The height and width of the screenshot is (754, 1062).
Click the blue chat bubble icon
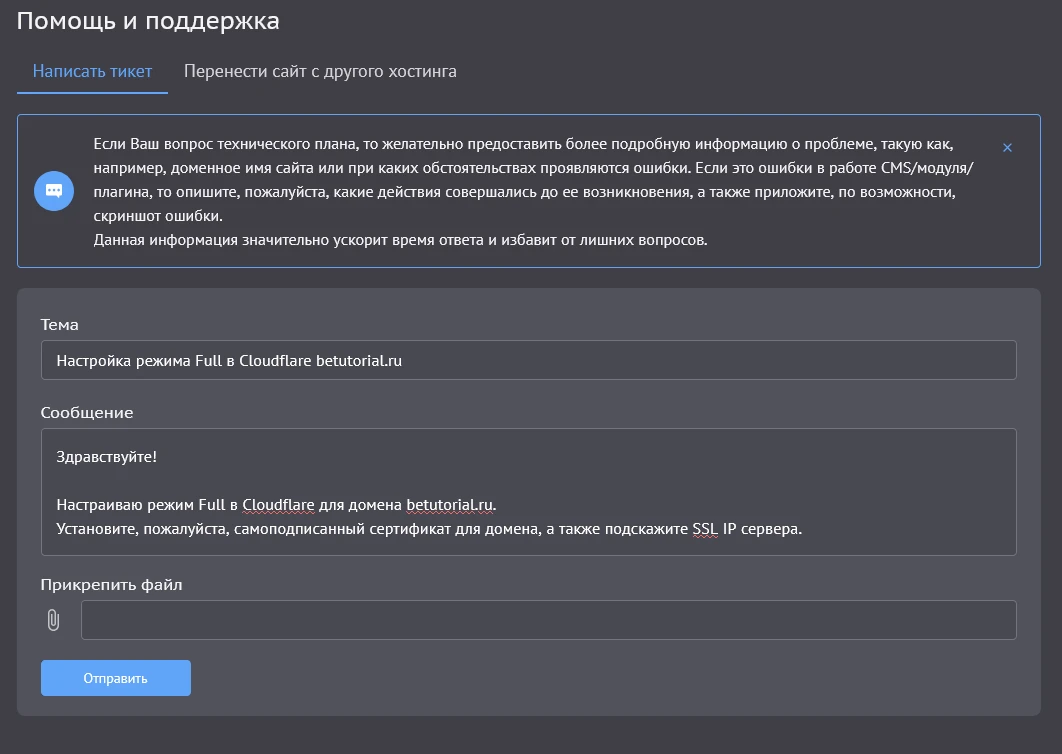click(54, 191)
